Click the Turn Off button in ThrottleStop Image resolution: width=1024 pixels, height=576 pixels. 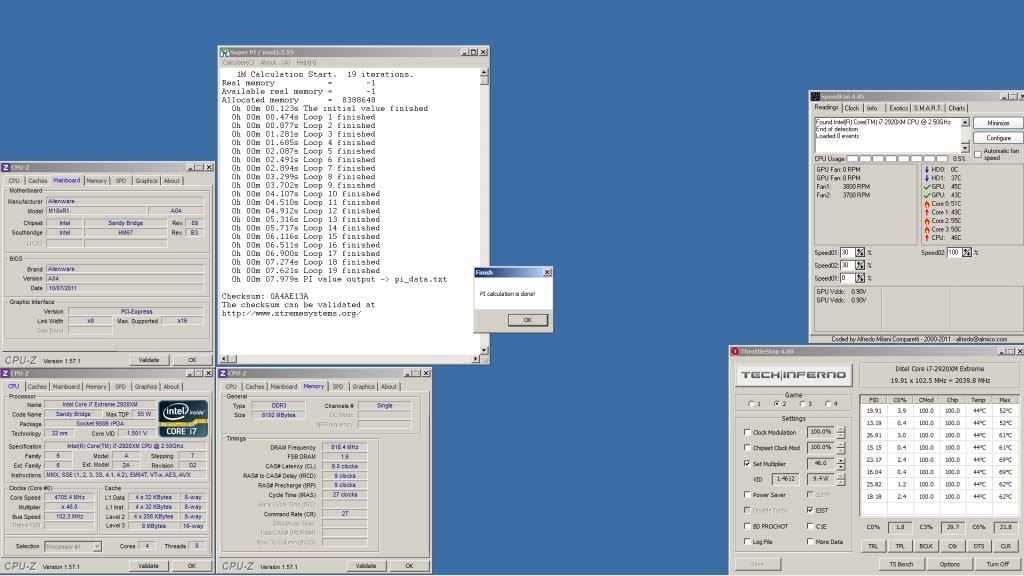pos(998,564)
